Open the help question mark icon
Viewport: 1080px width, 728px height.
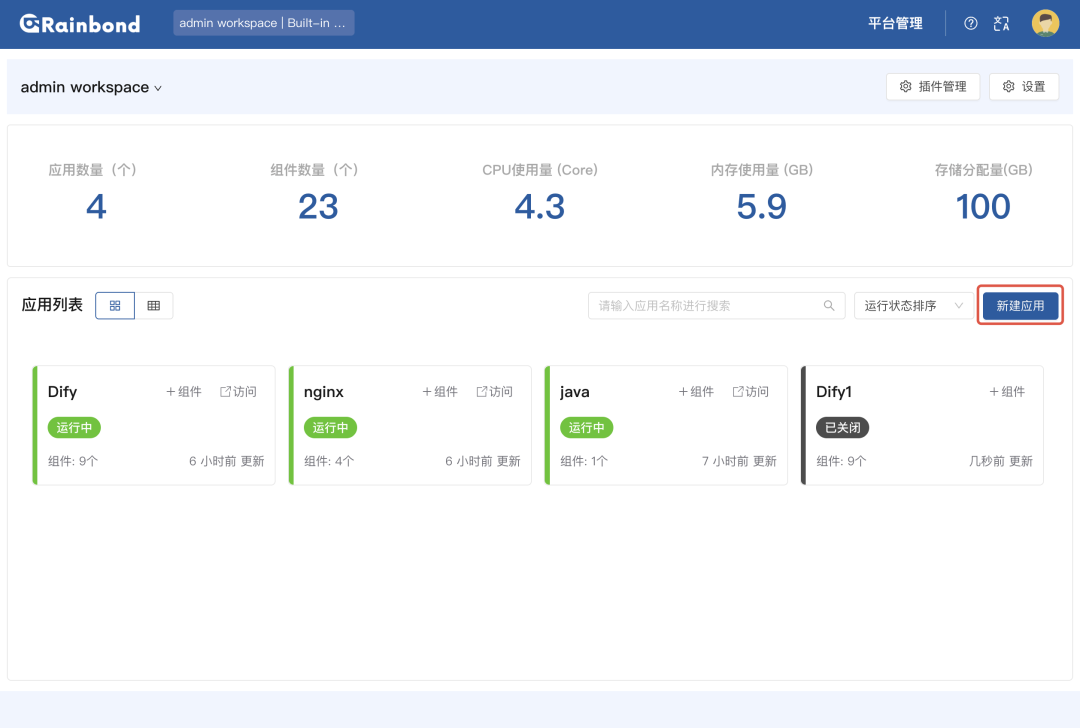(970, 23)
